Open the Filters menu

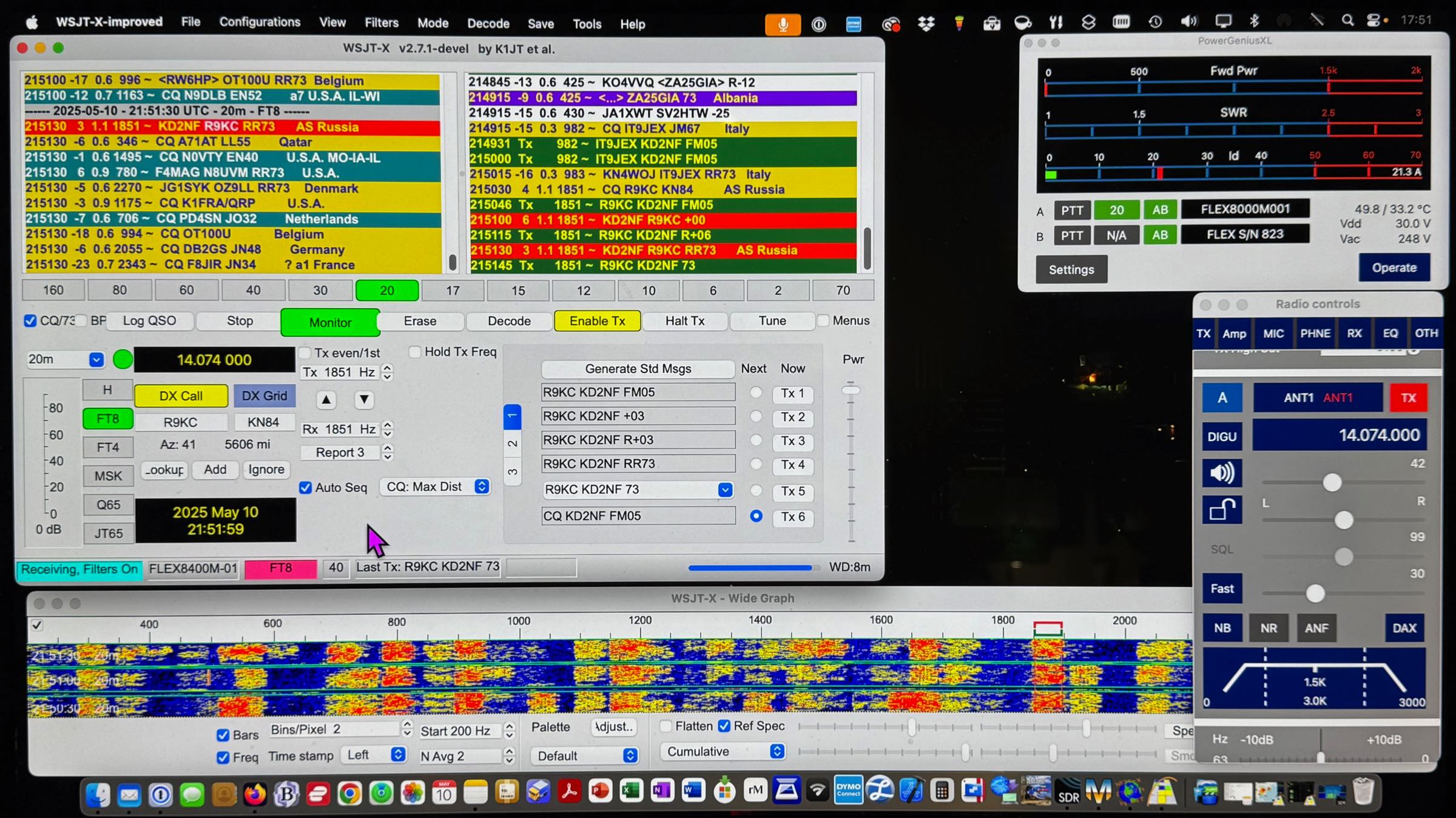coord(382,22)
